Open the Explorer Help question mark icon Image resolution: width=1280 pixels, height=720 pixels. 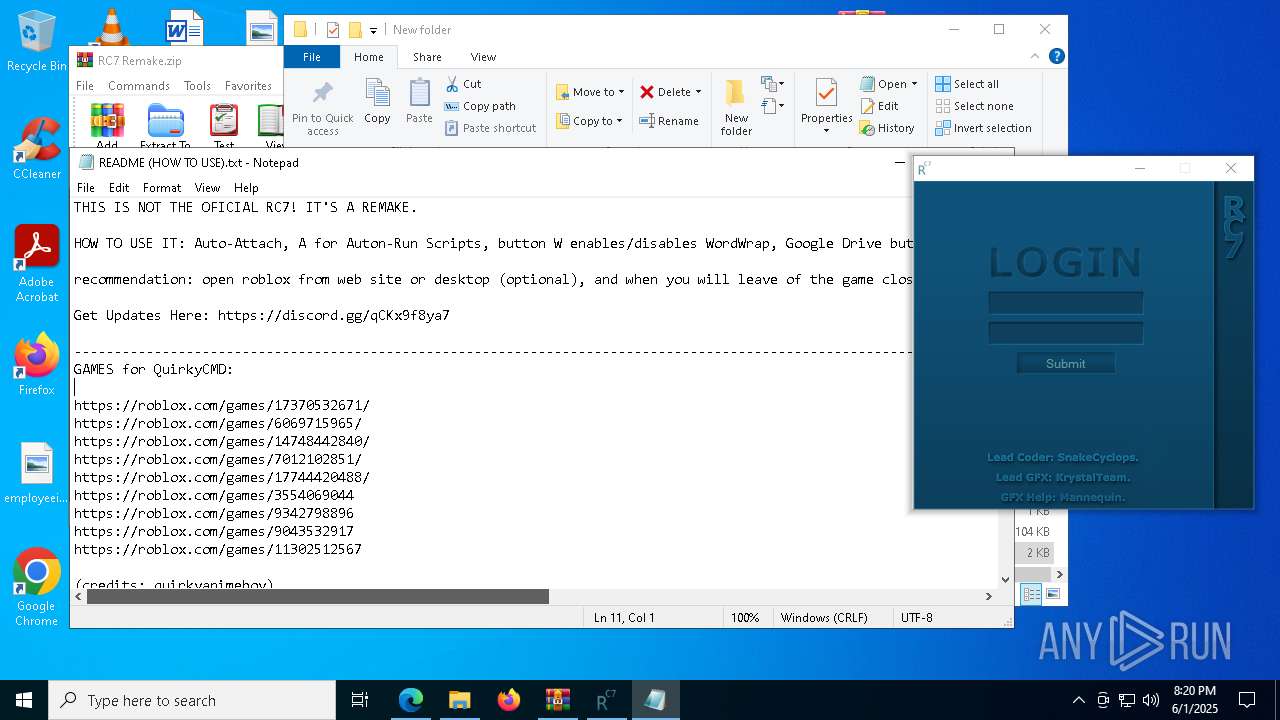[x=1056, y=57]
